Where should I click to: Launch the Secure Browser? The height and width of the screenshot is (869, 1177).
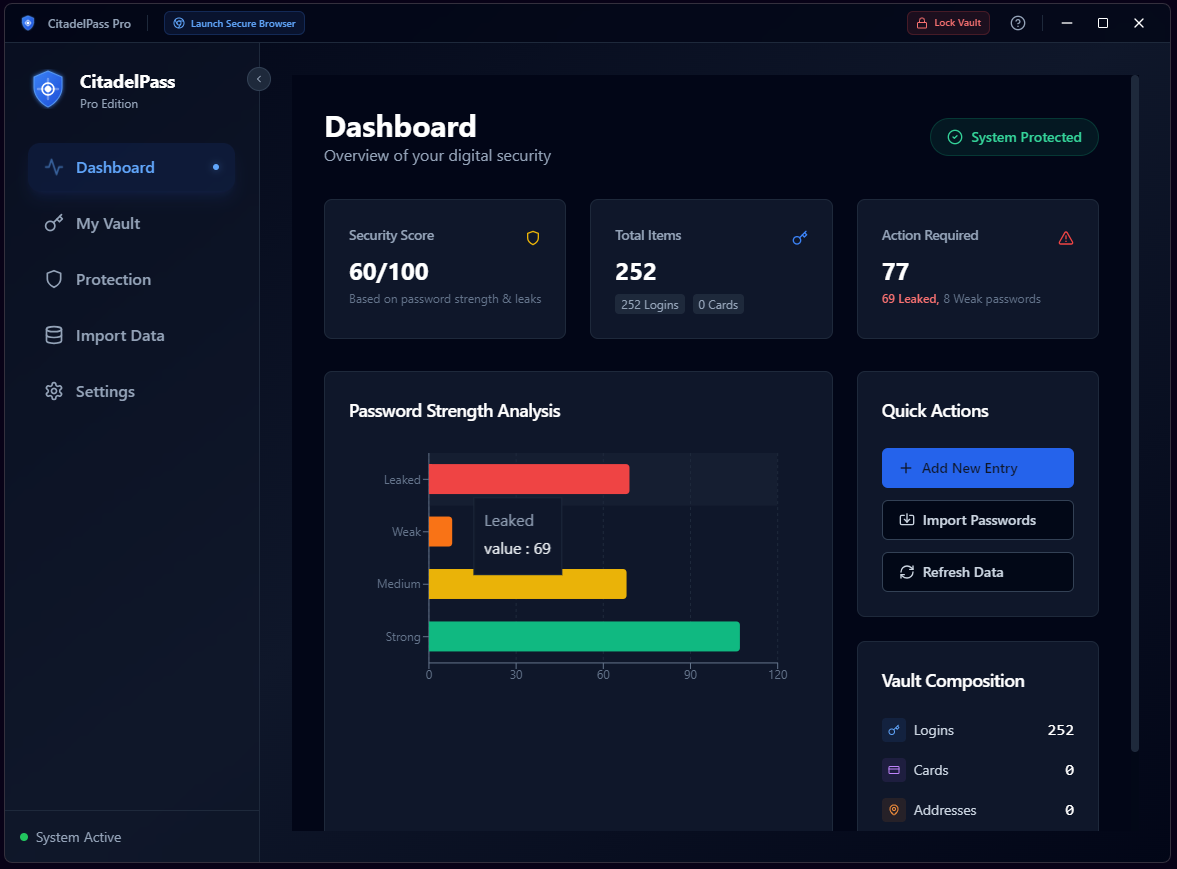coord(234,22)
